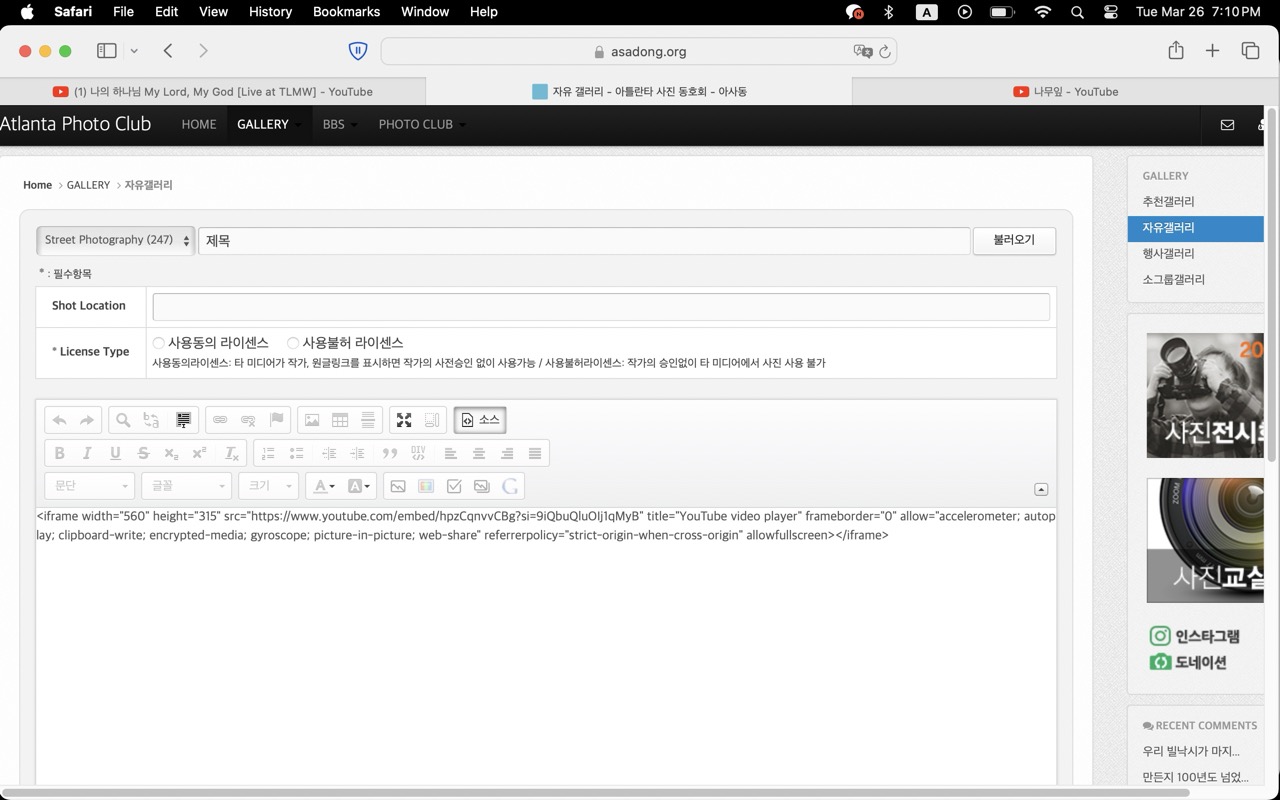Open the text color picker
This screenshot has width=1280, height=800.
click(x=324, y=486)
